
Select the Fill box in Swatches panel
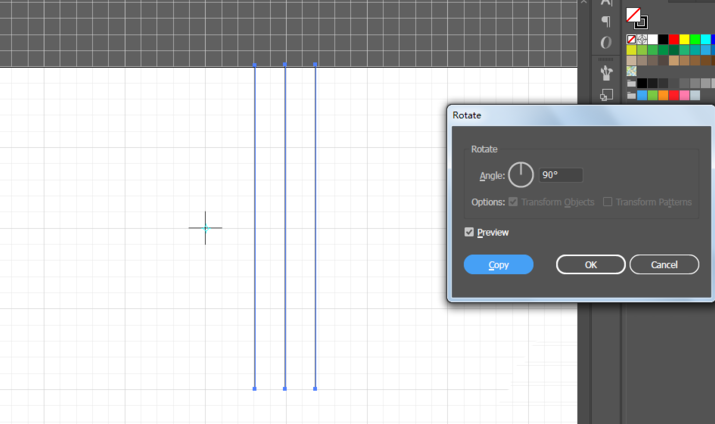[x=633, y=15]
